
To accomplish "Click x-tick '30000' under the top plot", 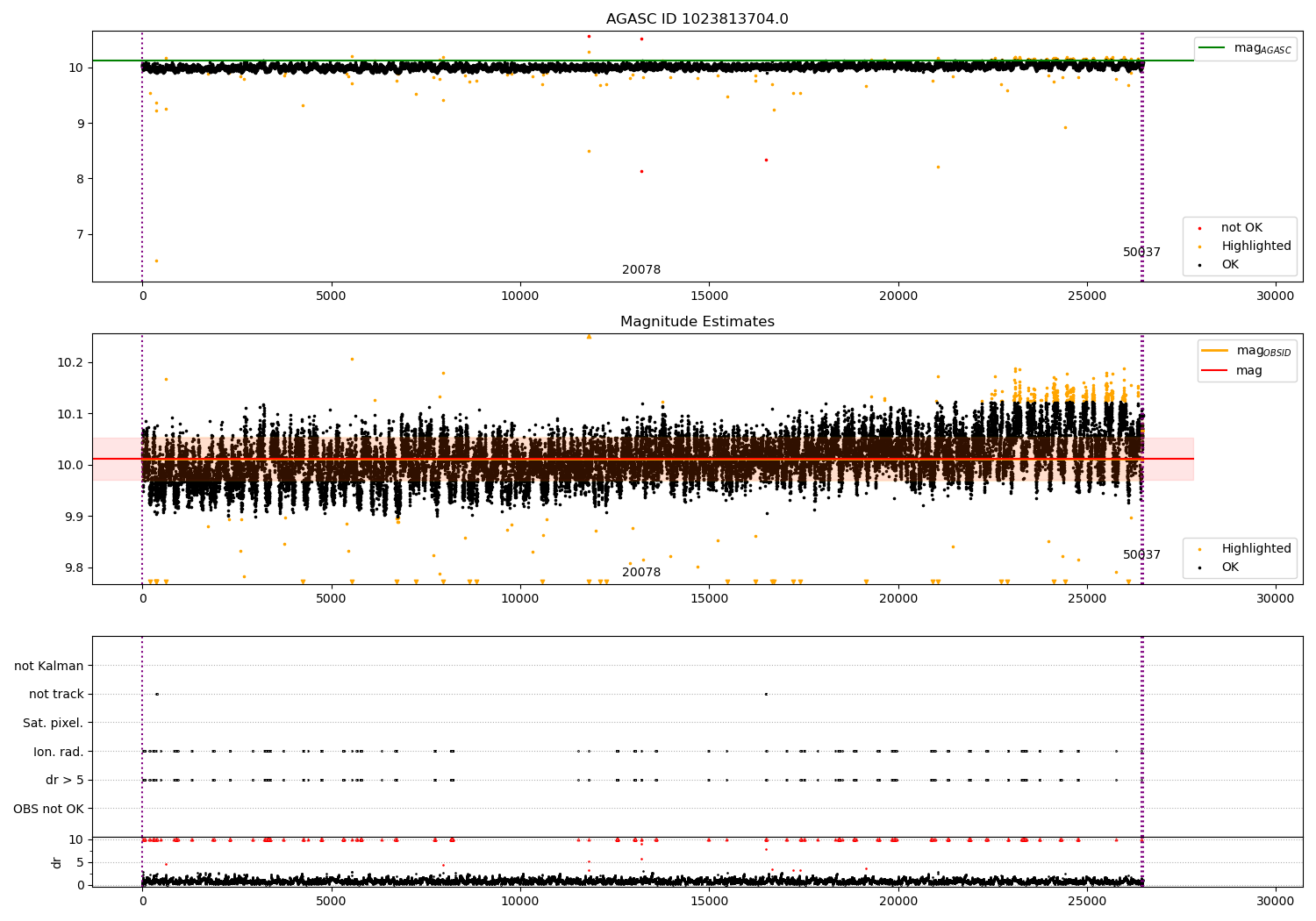I will point(1276,296).
